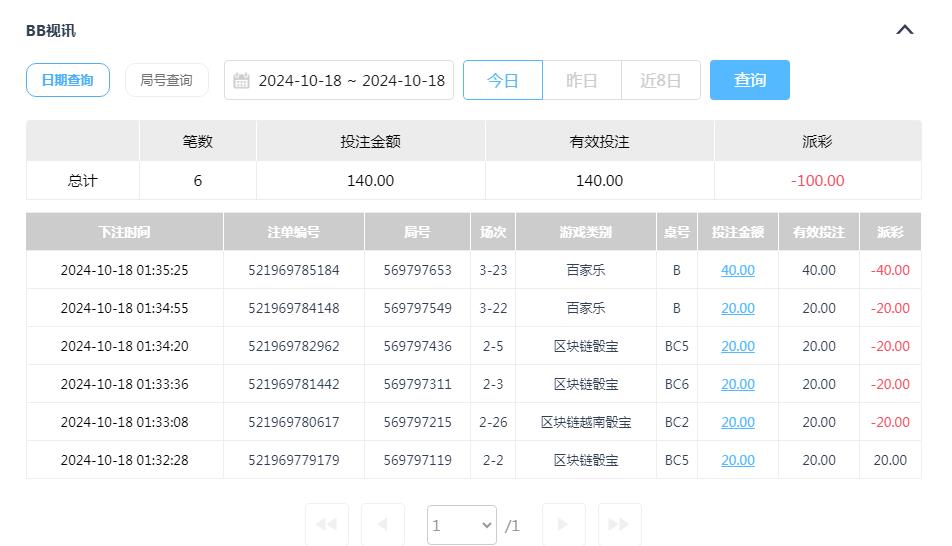Viewport: 952px width, 546px height.
Task: Go to next page arrow
Action: (x=563, y=524)
